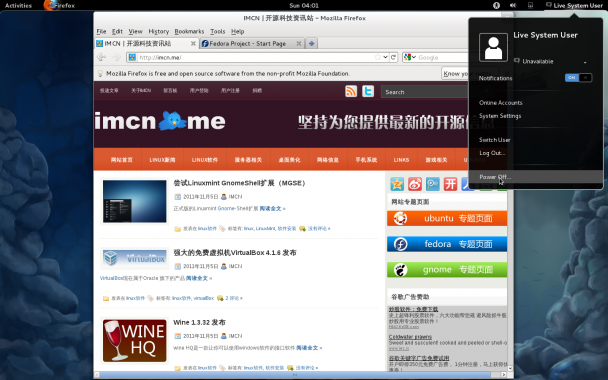Close the IMCN tab
This screenshot has height=380, width=608.
(x=193, y=43)
